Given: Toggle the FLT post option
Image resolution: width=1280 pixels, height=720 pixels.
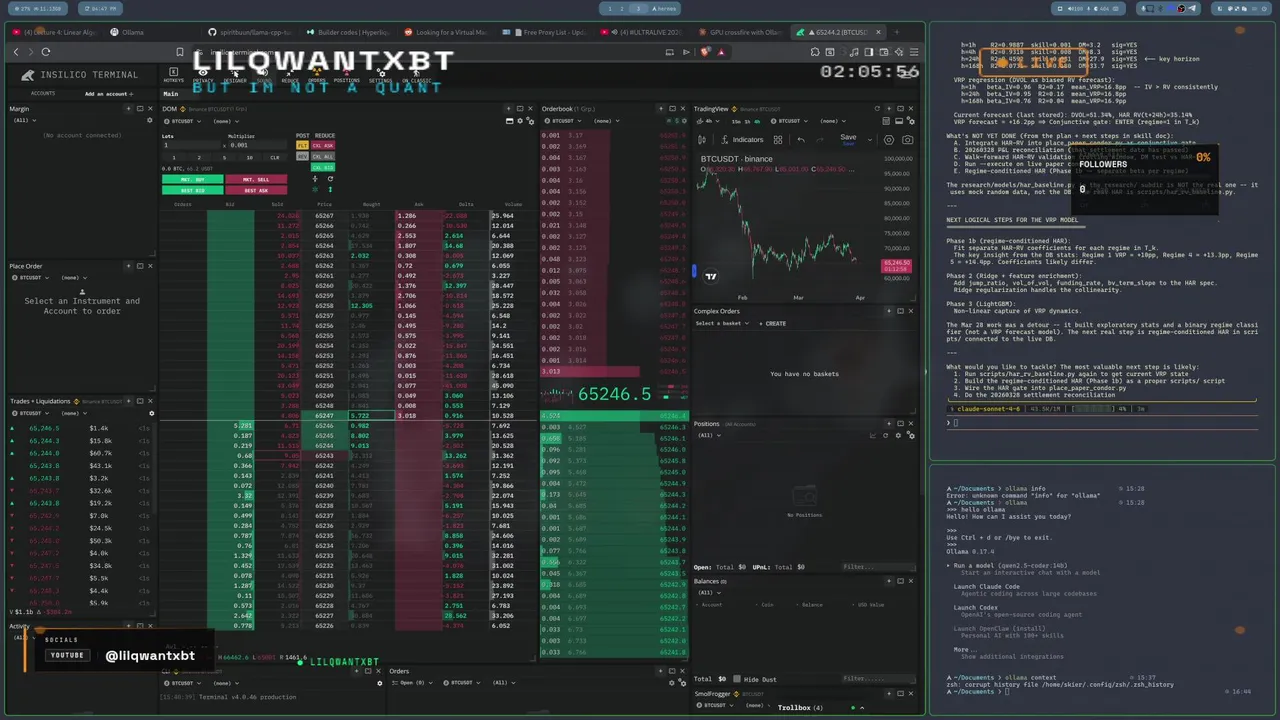Looking at the screenshot, I should click(x=302, y=145).
